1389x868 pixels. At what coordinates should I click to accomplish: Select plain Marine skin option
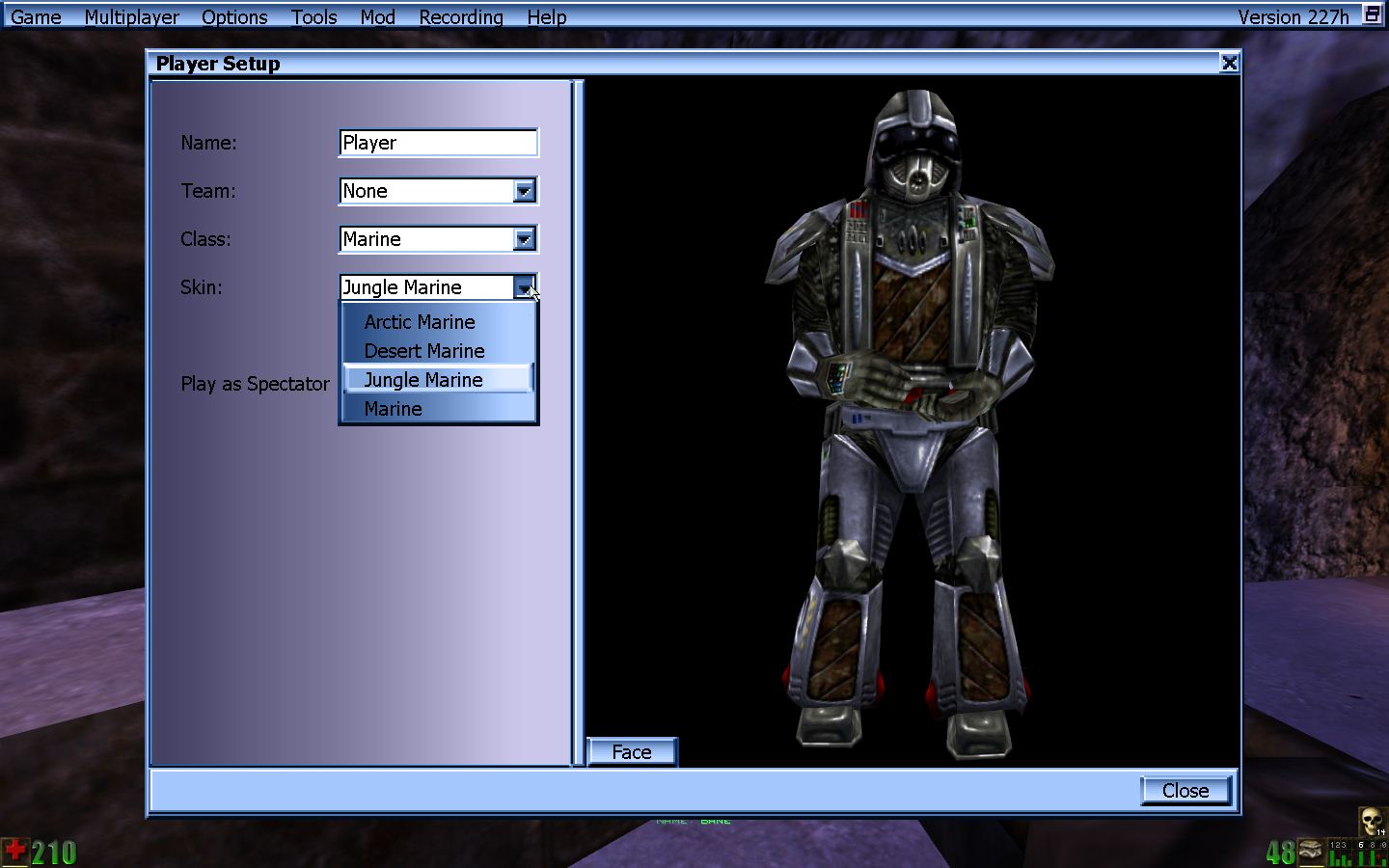tap(438, 409)
